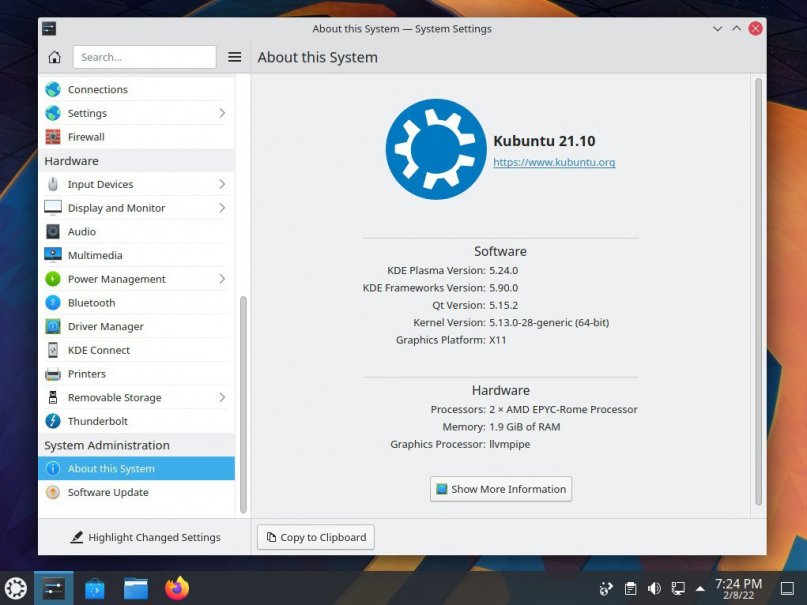Open Bluetooth settings
This screenshot has height=605, width=807.
[91, 303]
